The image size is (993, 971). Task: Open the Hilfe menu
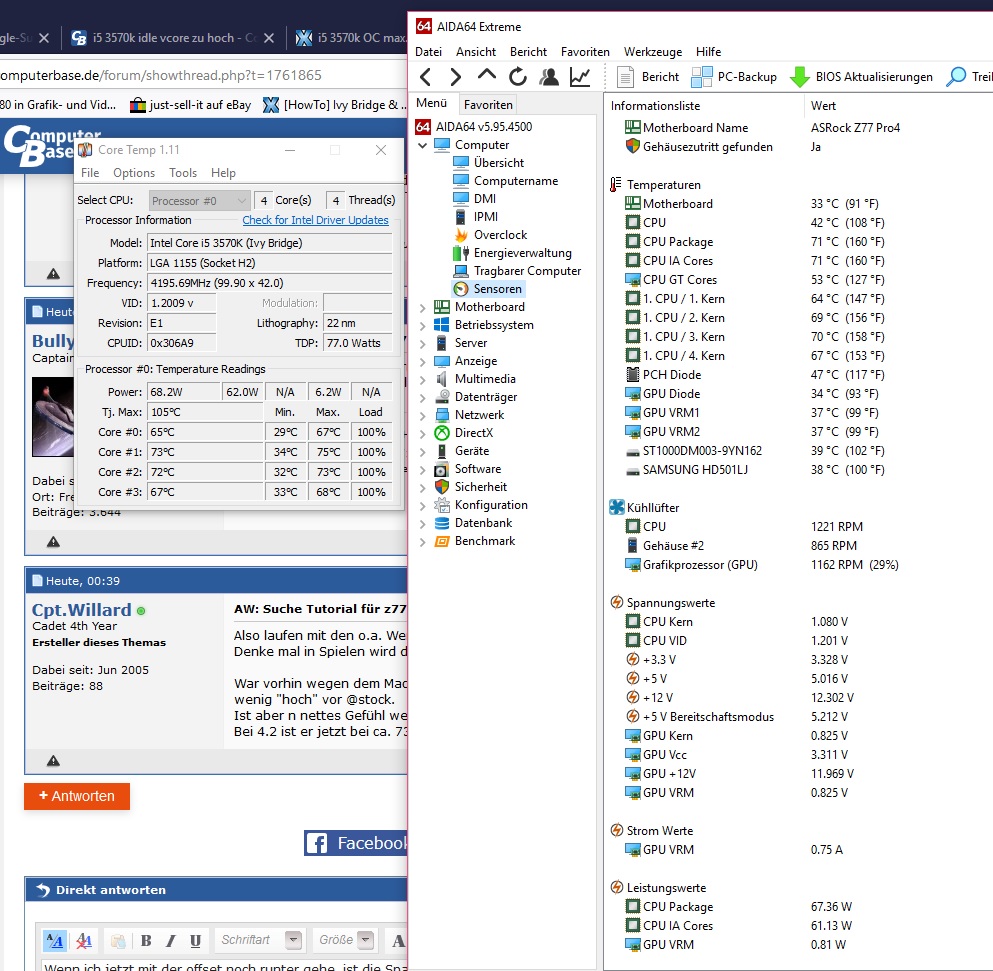[x=708, y=52]
